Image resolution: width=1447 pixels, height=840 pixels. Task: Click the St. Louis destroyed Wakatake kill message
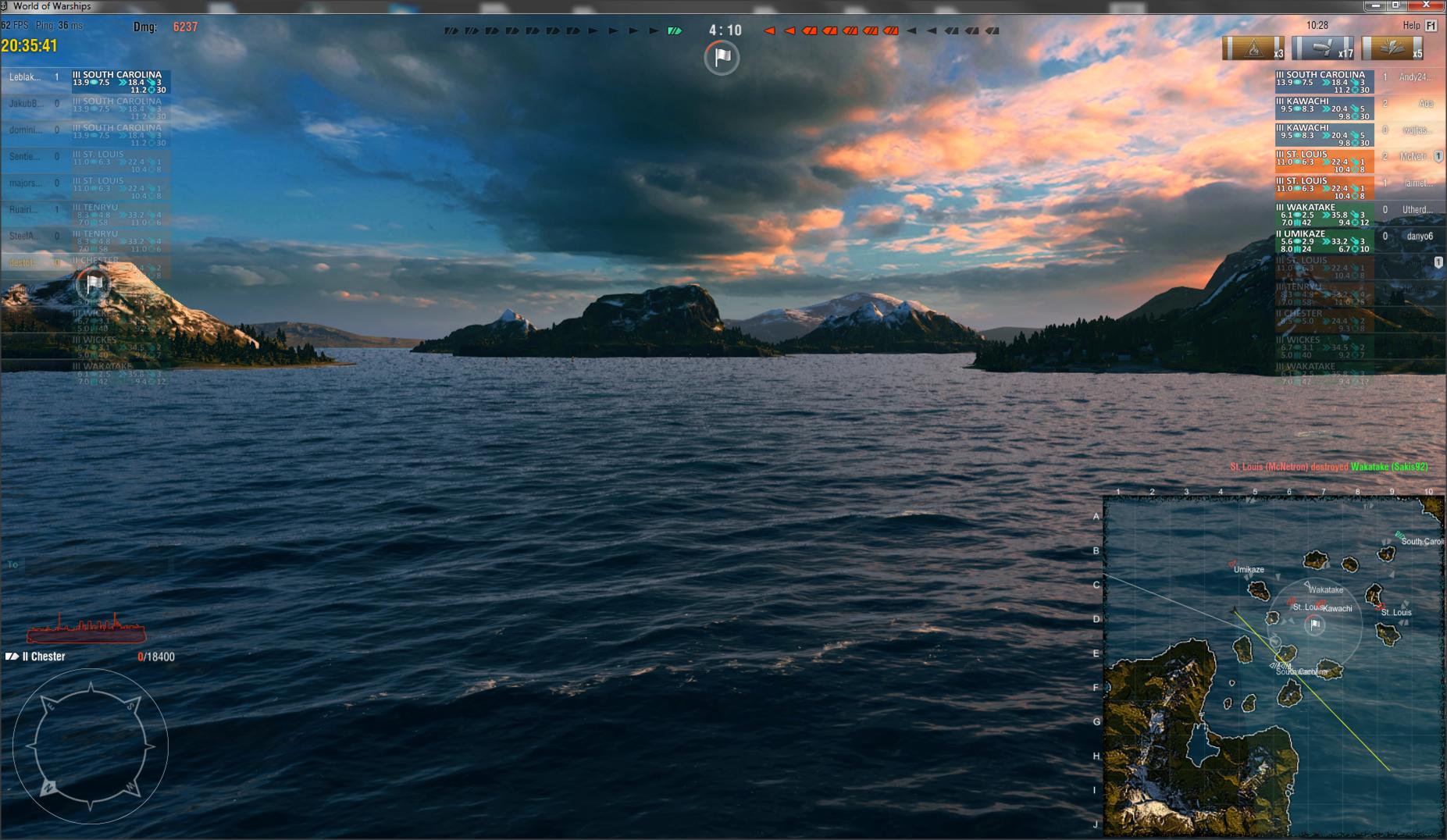coord(1329,467)
